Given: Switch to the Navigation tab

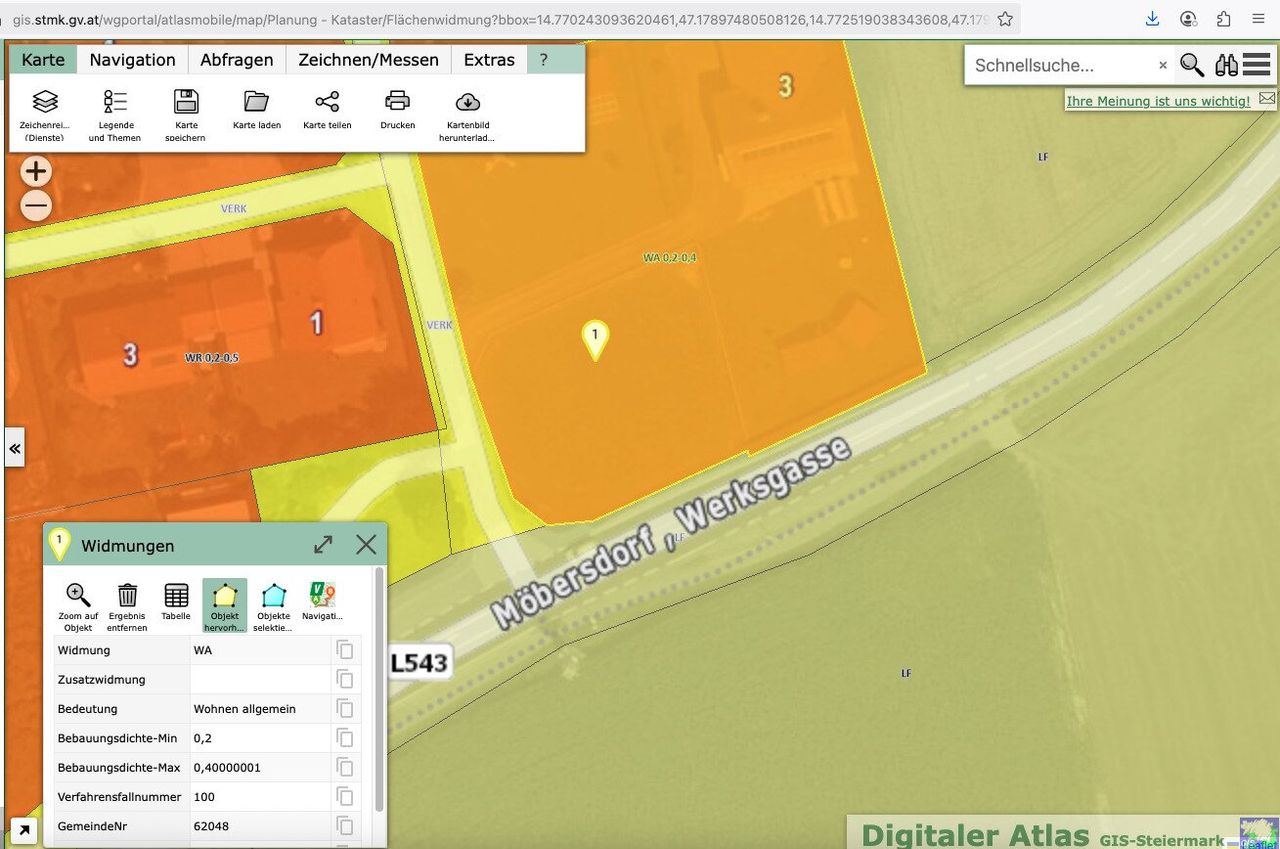Looking at the screenshot, I should (x=132, y=60).
